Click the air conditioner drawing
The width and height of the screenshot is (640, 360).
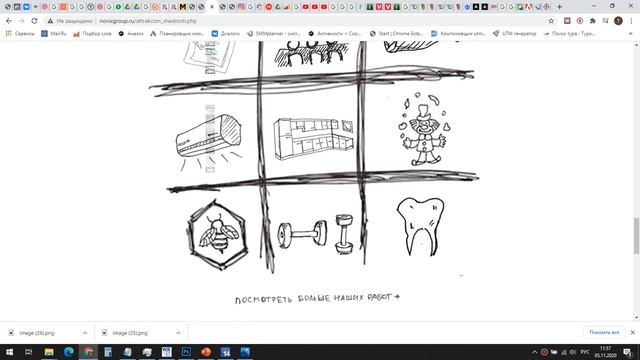coord(209,141)
